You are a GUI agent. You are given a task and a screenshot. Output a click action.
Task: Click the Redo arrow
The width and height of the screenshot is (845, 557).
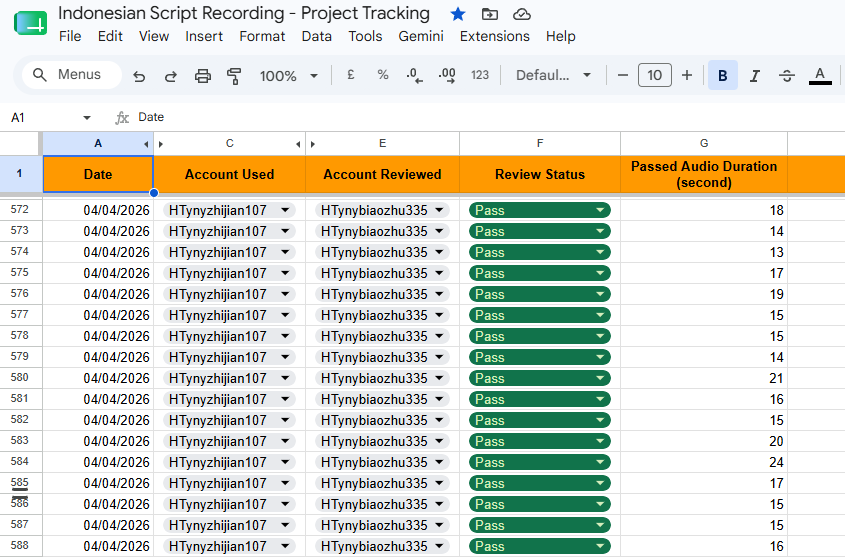pyautogui.click(x=171, y=76)
